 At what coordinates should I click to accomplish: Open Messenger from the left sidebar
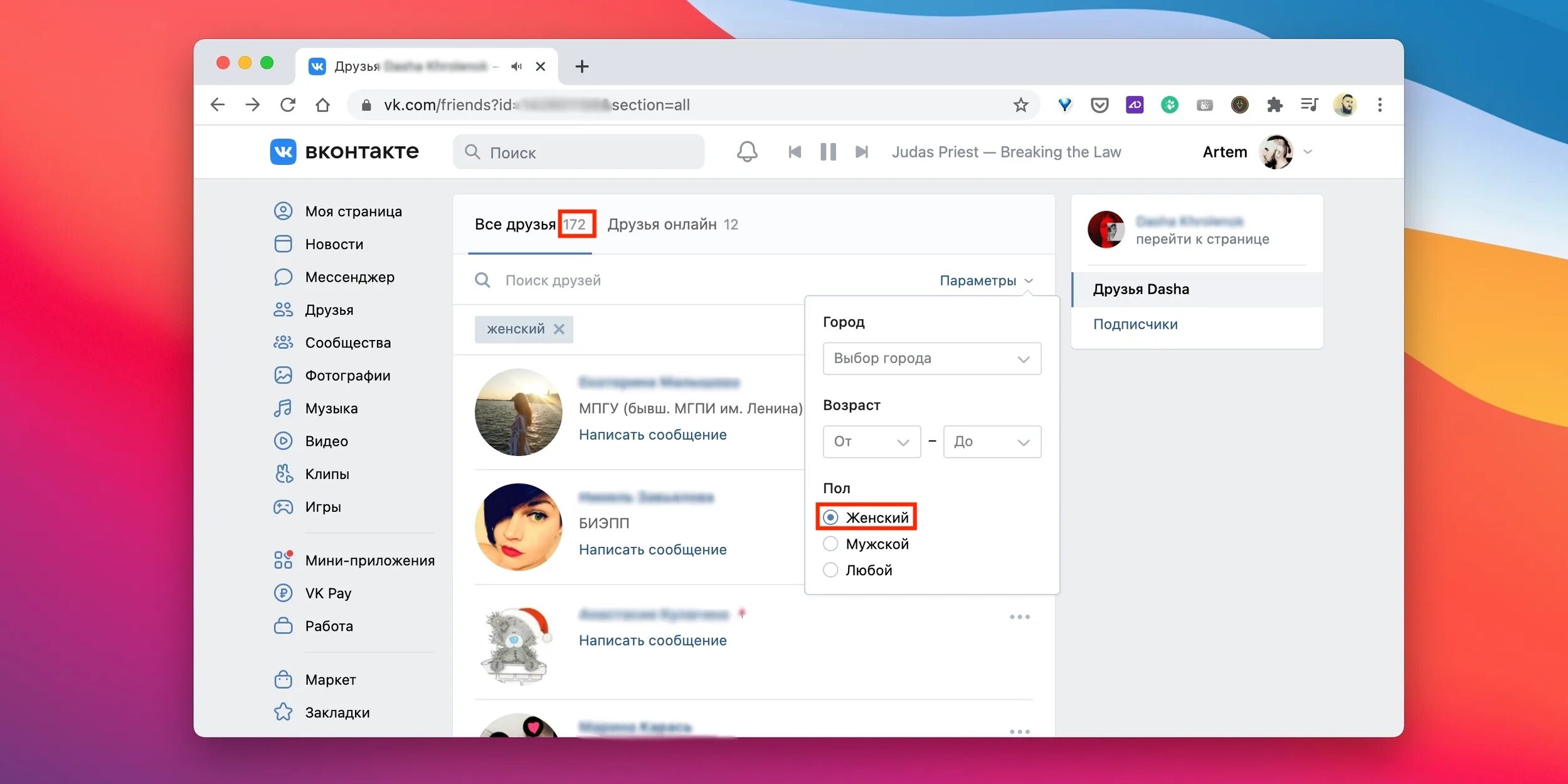349,277
